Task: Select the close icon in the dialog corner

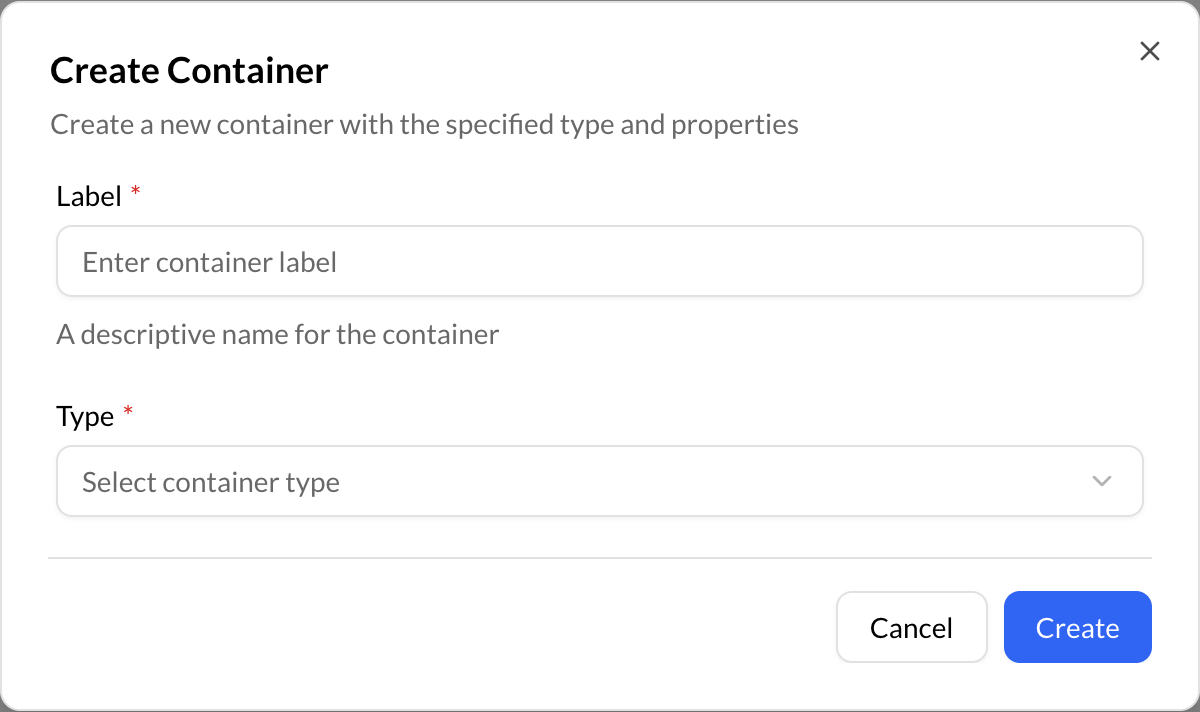Action: 1149,51
